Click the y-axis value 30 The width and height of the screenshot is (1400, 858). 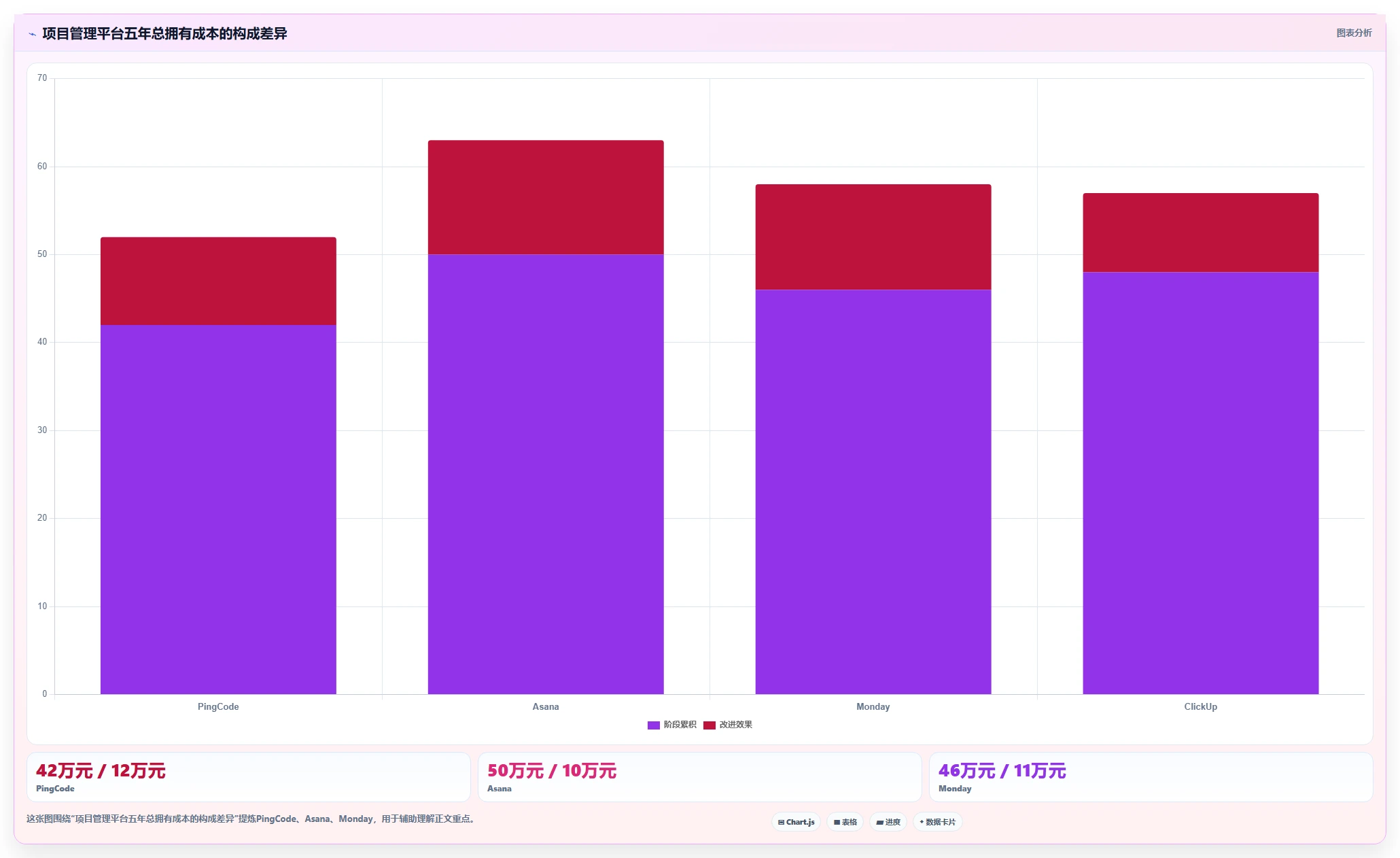click(42, 430)
